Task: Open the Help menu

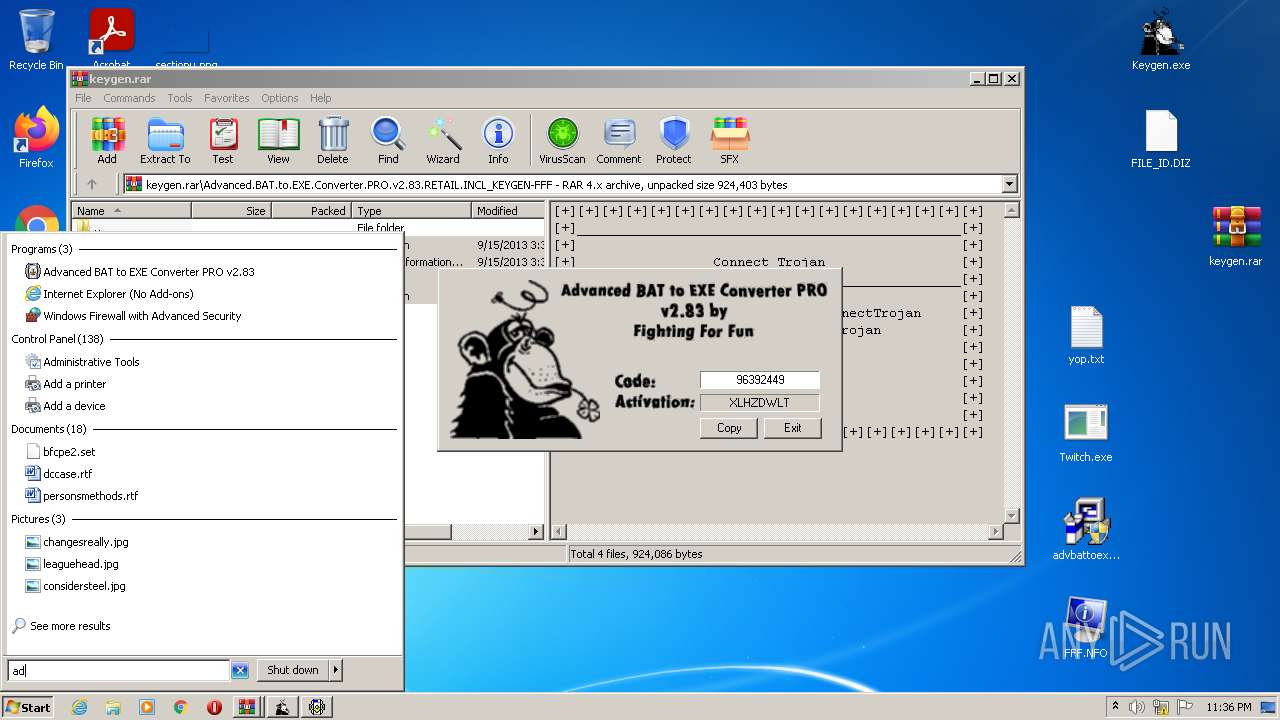Action: pyautogui.click(x=320, y=98)
